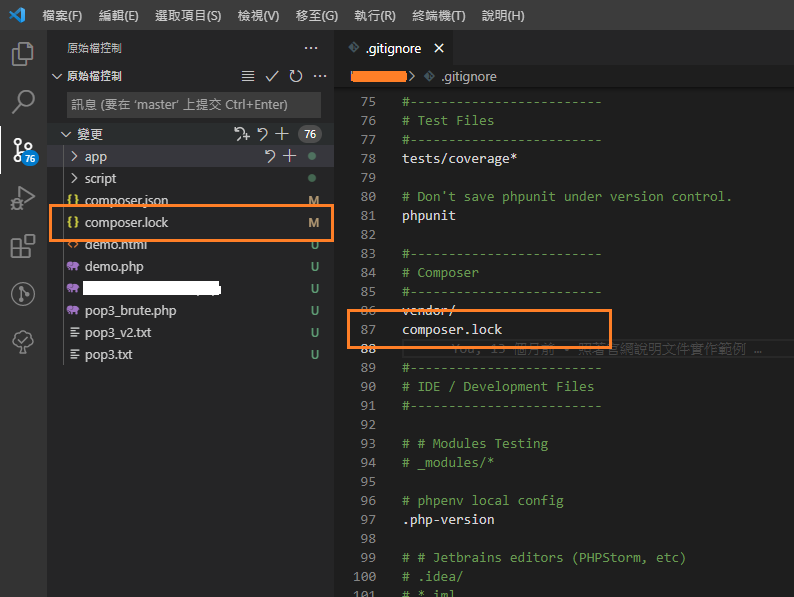Click line 81 phpunit text

pyautogui.click(x=428, y=216)
